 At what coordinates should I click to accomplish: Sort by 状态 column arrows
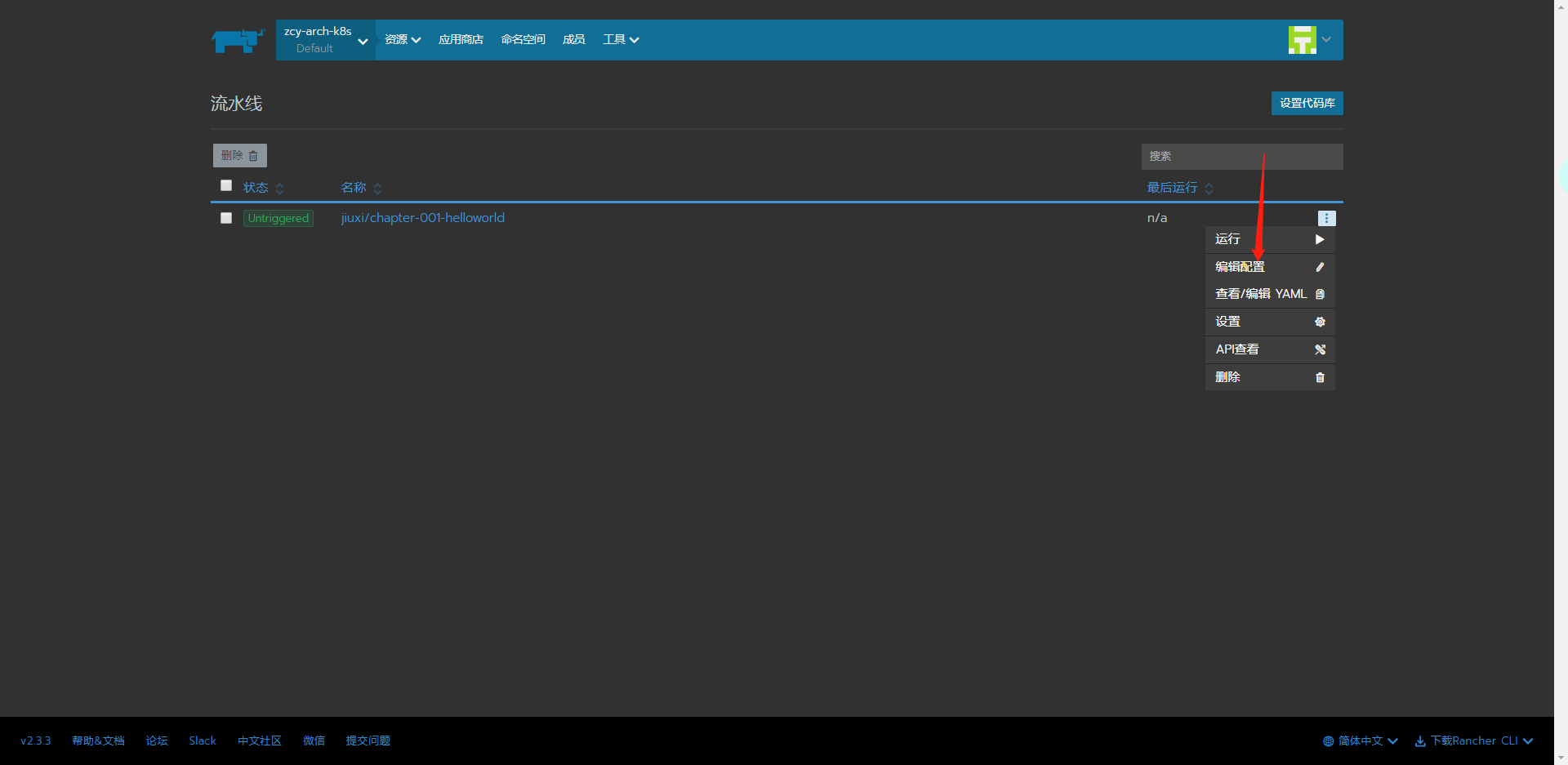[x=280, y=189]
